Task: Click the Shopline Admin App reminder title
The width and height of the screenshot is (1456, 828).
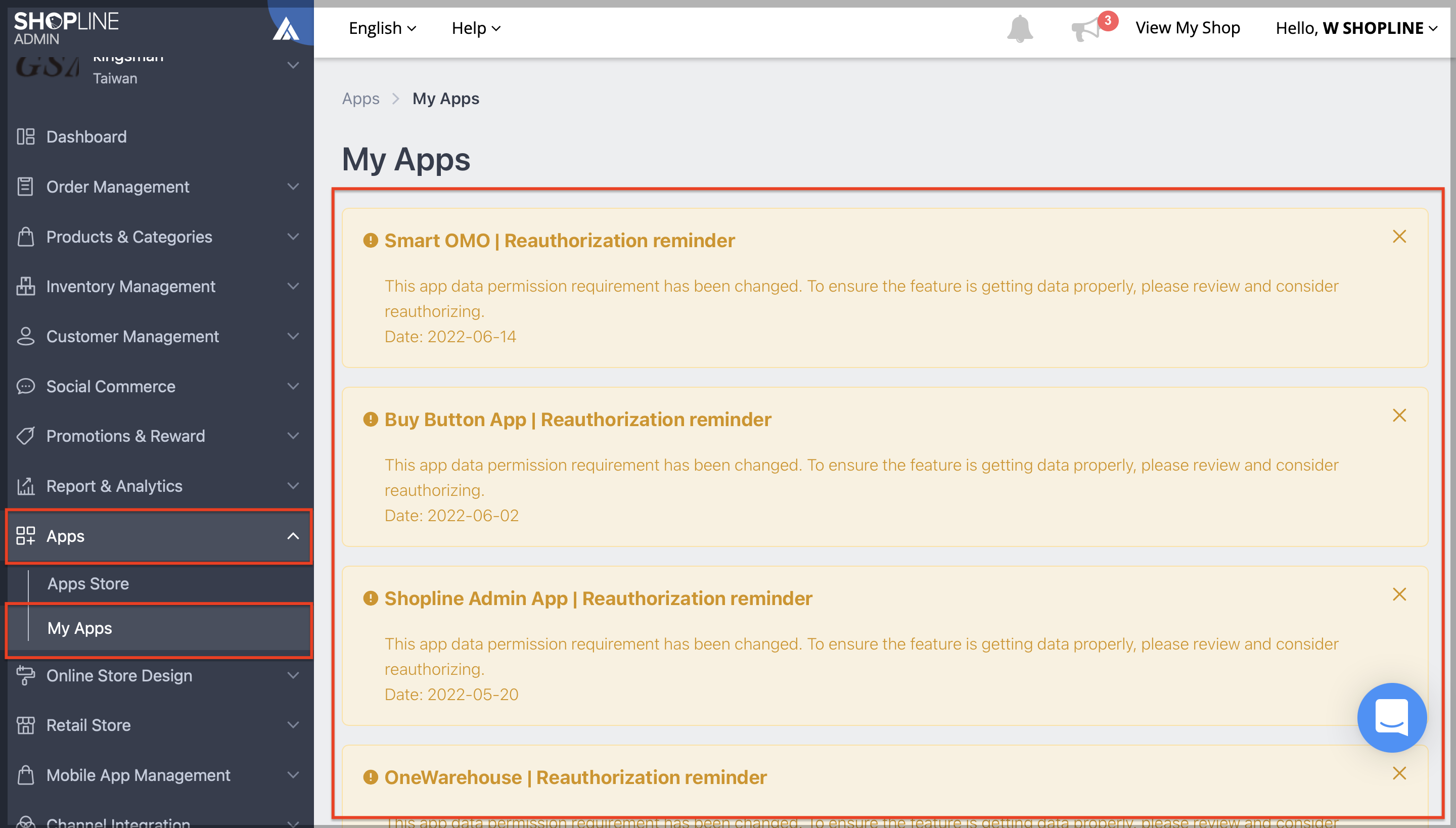Action: (x=599, y=599)
